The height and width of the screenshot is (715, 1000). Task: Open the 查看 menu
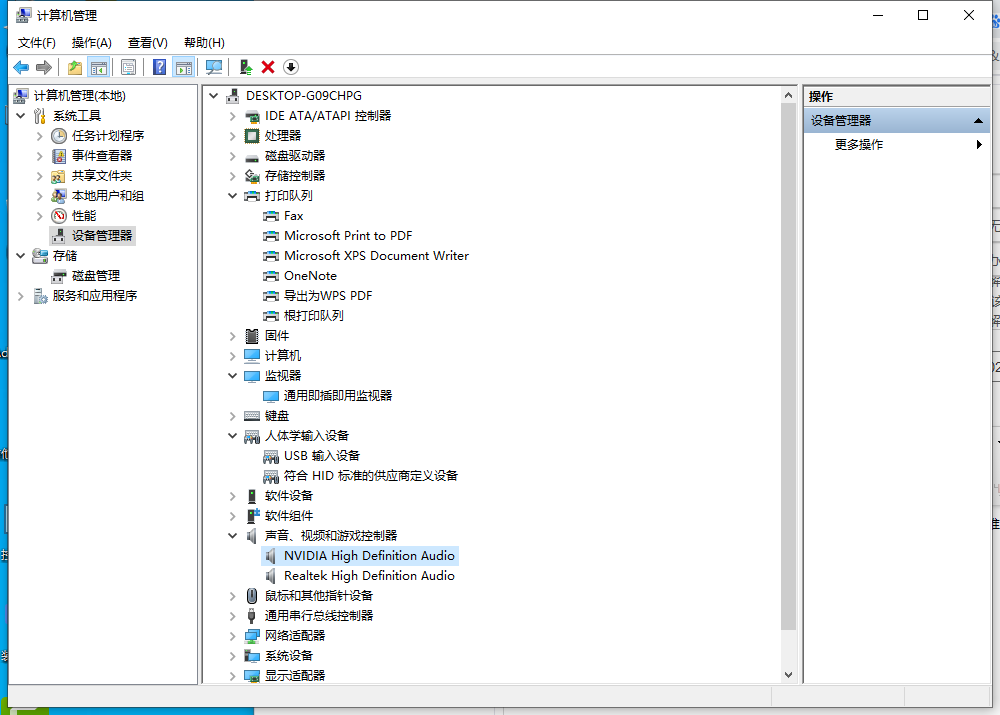tap(146, 42)
